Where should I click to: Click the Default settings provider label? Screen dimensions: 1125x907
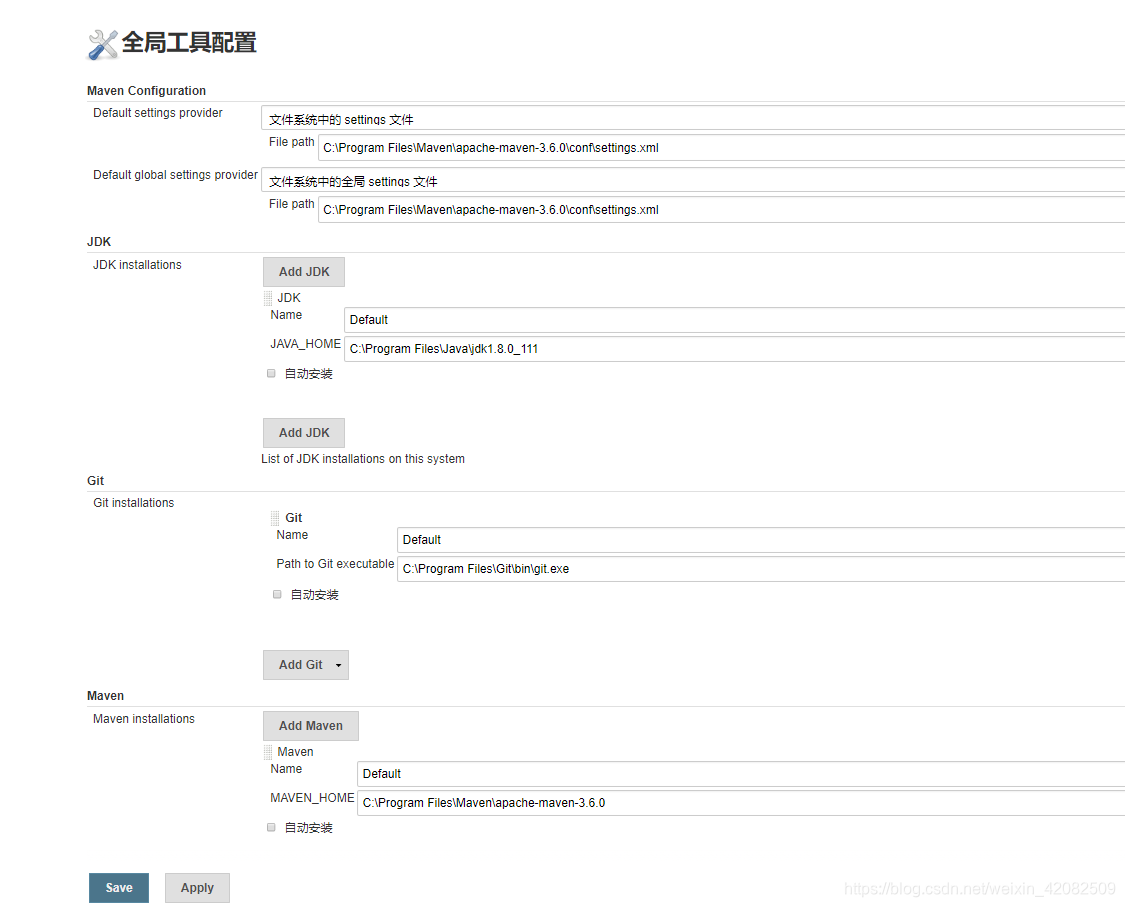pyautogui.click(x=158, y=113)
